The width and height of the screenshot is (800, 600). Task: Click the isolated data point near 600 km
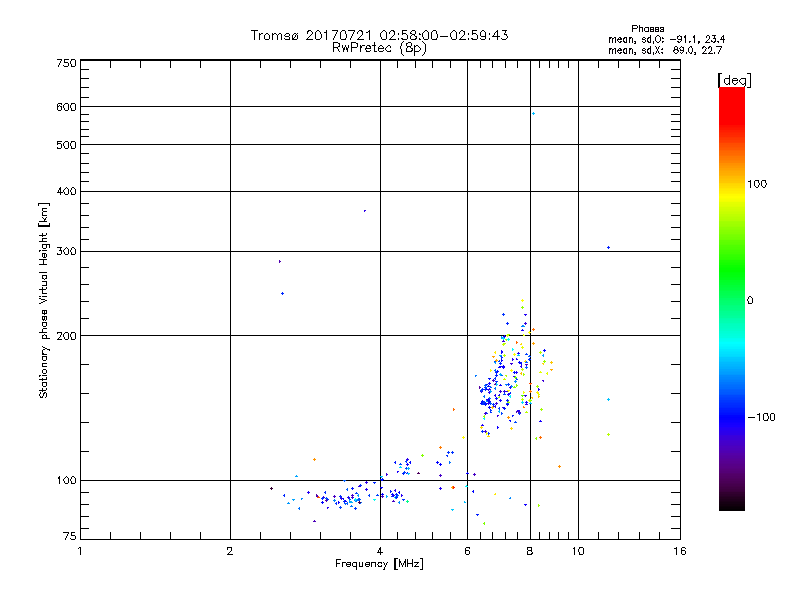[533, 113]
